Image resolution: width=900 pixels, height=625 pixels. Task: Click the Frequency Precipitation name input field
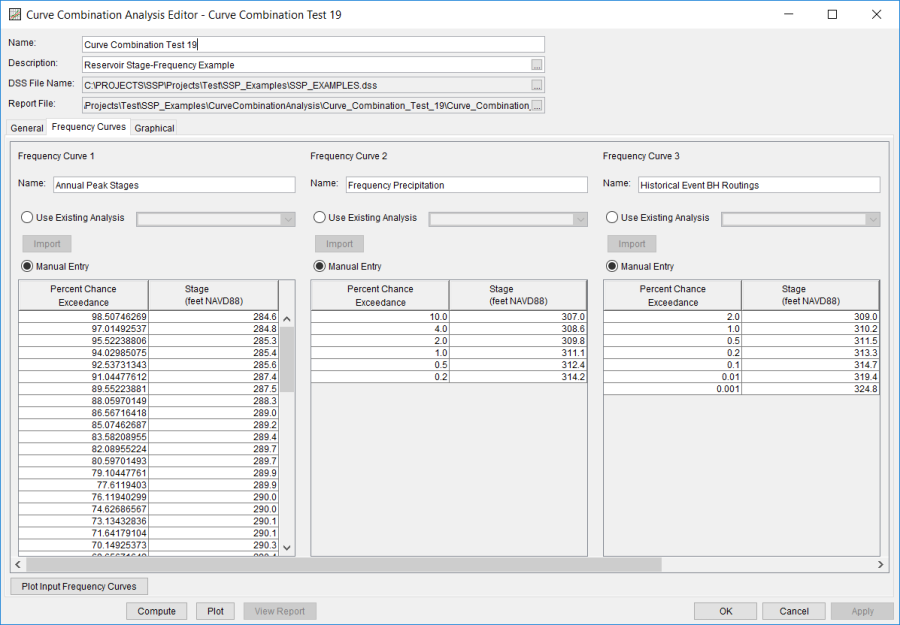(466, 184)
